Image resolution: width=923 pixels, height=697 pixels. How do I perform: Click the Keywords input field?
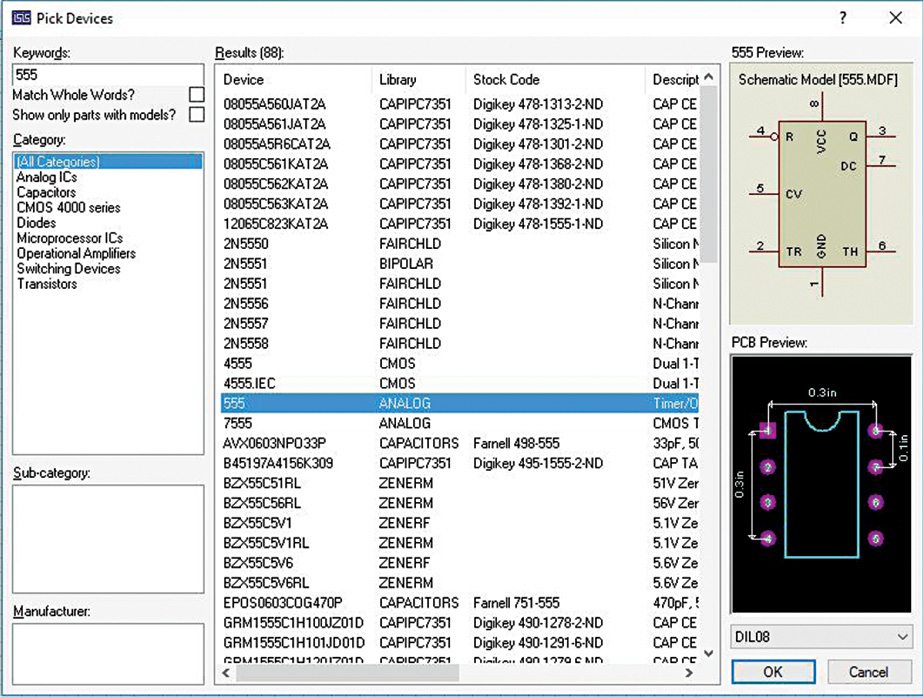coord(108,74)
